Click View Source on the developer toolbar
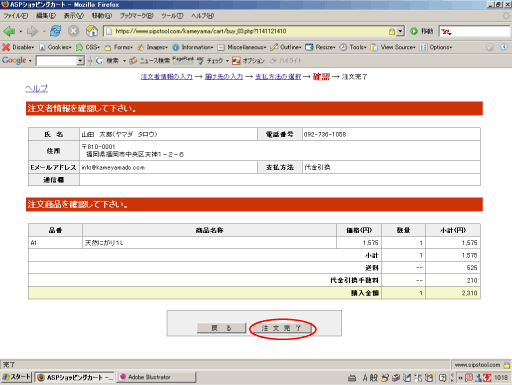 393,47
